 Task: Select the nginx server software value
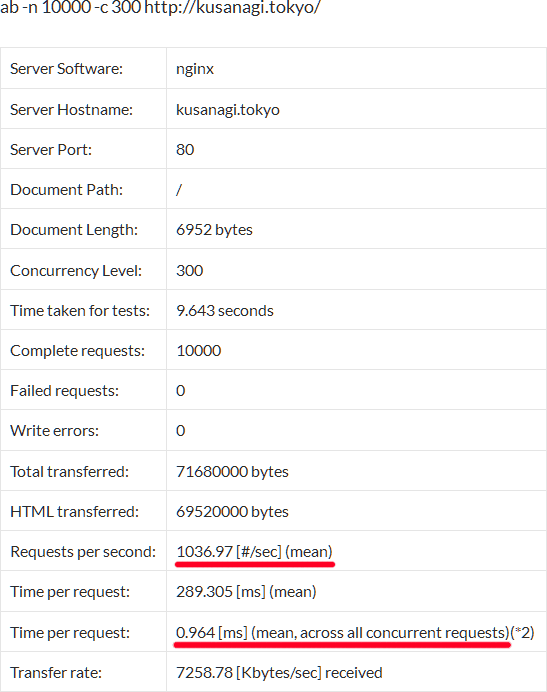(195, 69)
